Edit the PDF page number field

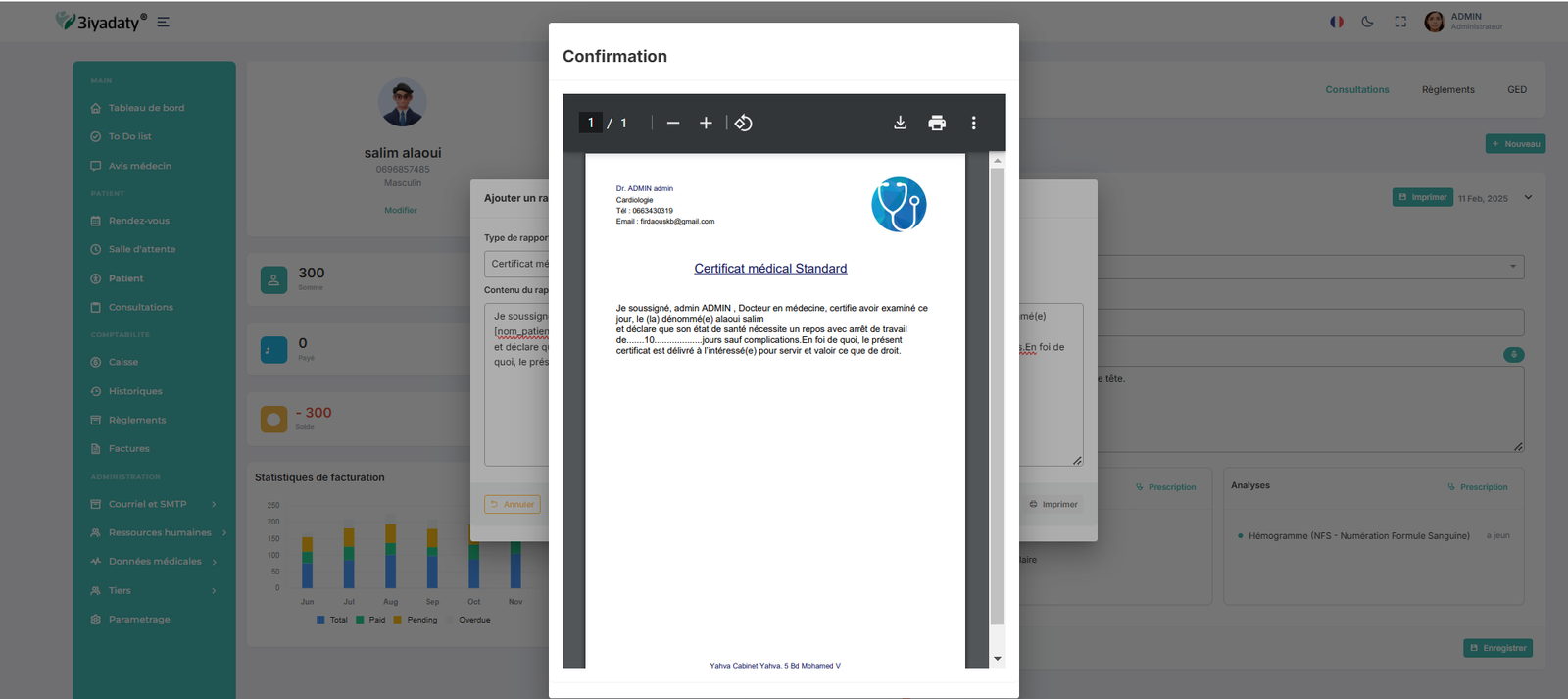[591, 123]
